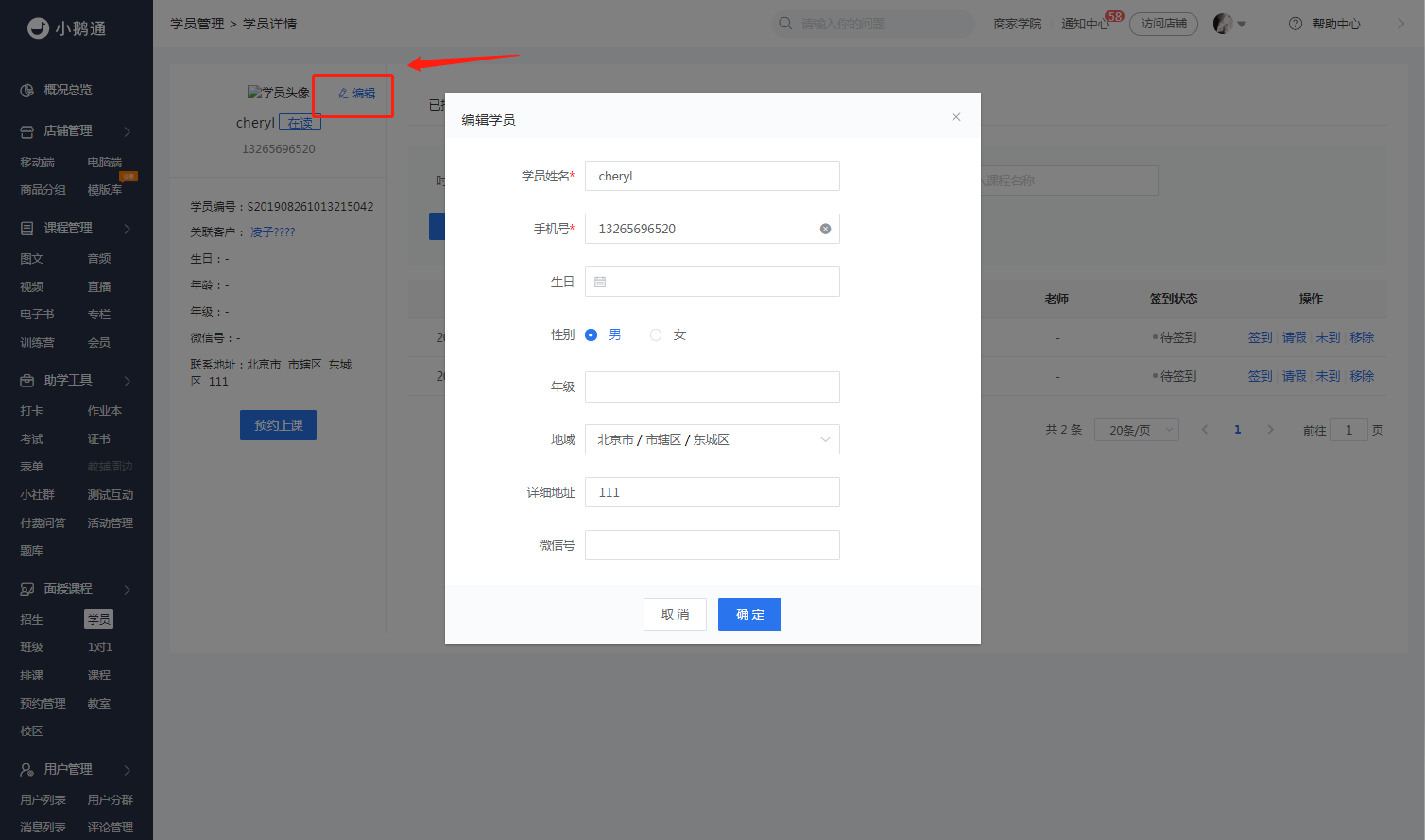The image size is (1425, 840).
Task: Click into the 学员姓名 name field
Action: (712, 176)
